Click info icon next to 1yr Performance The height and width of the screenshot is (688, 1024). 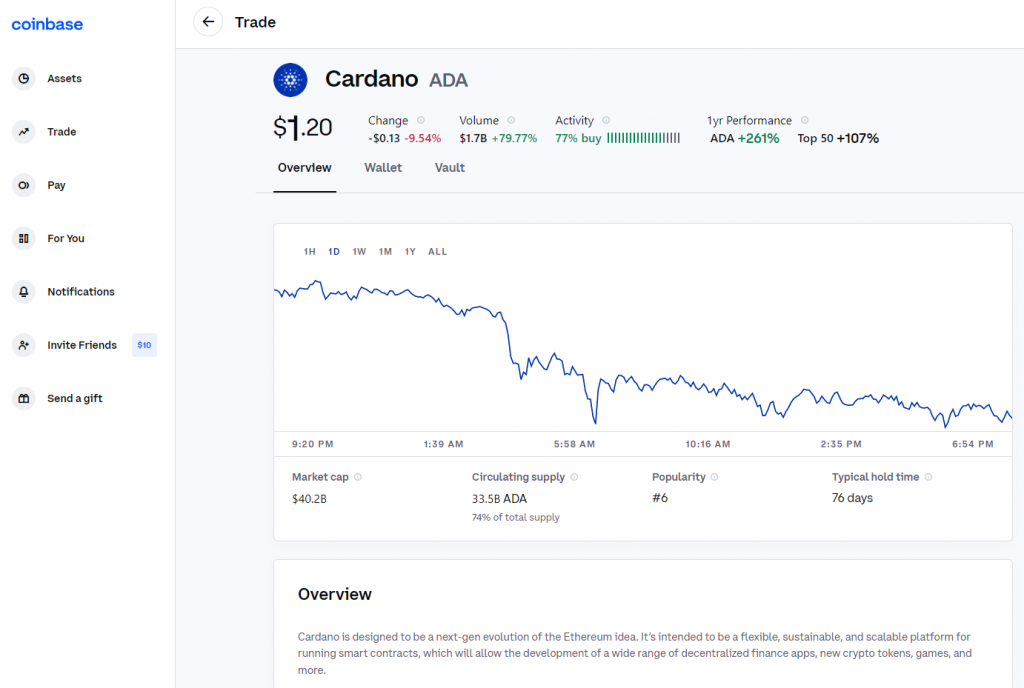pos(805,120)
